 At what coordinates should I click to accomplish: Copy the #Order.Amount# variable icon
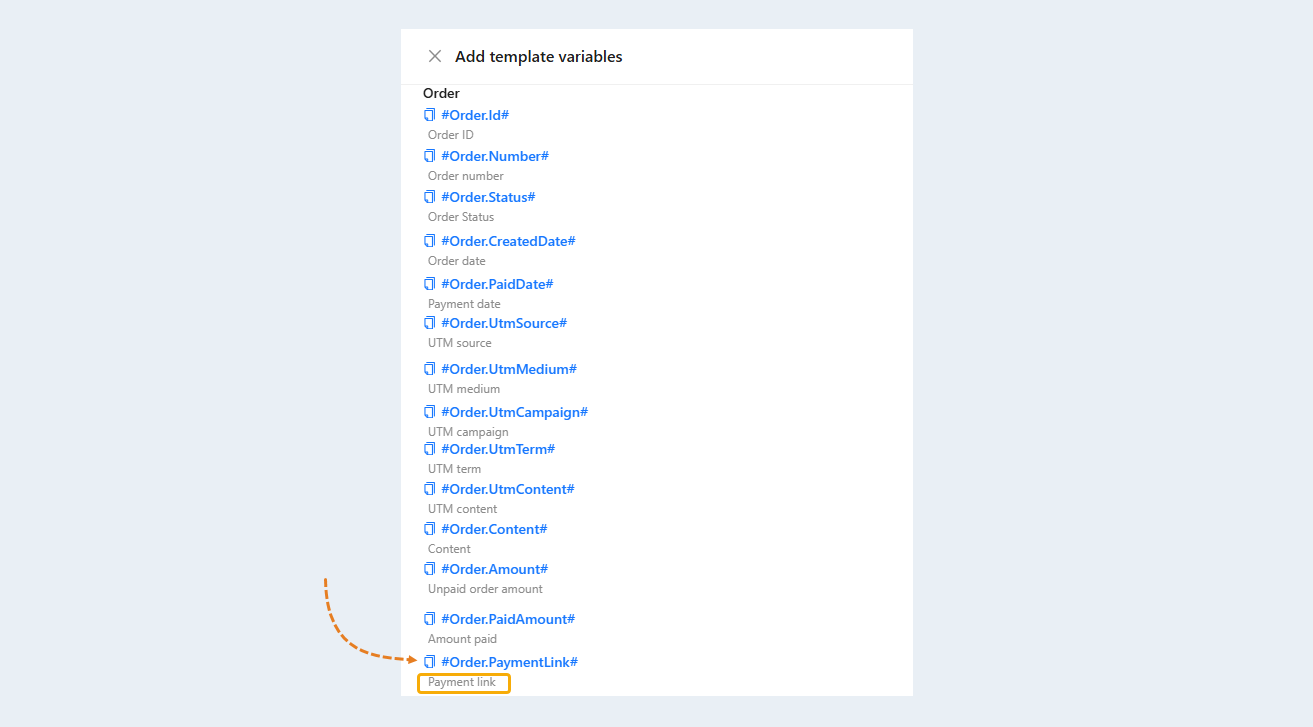coord(430,569)
